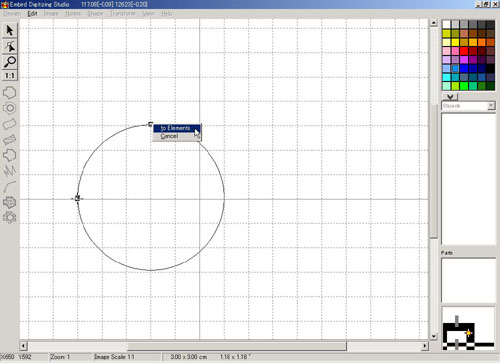The height and width of the screenshot is (363, 500).
Task: Select the curved line tool
Action: tap(10, 186)
